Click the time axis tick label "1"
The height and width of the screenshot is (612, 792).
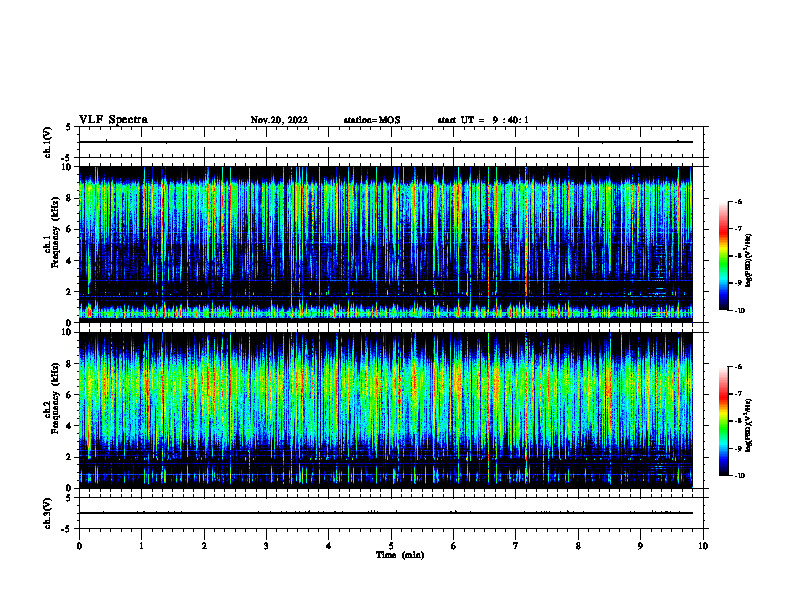(x=141, y=546)
